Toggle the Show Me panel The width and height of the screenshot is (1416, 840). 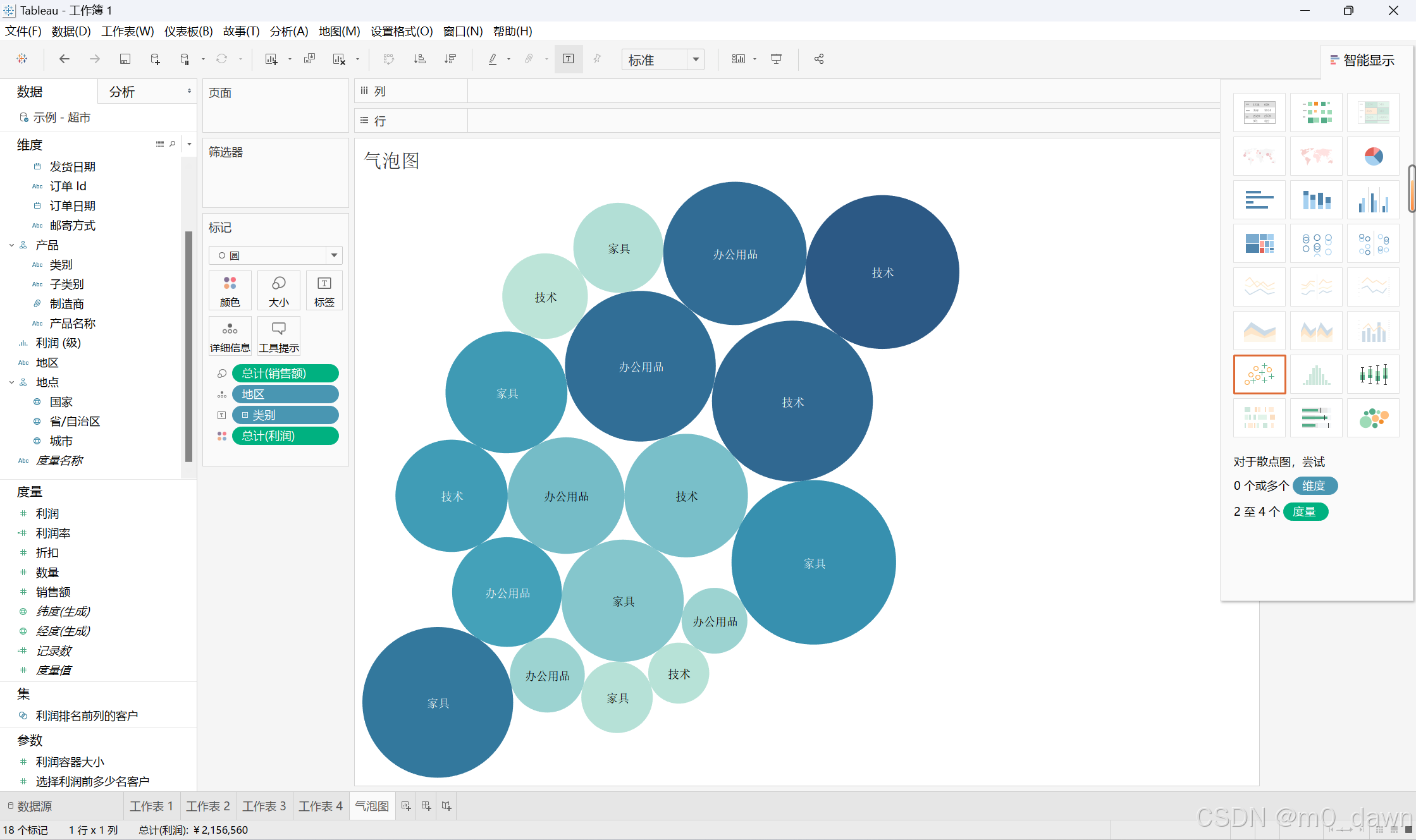[x=1363, y=60]
